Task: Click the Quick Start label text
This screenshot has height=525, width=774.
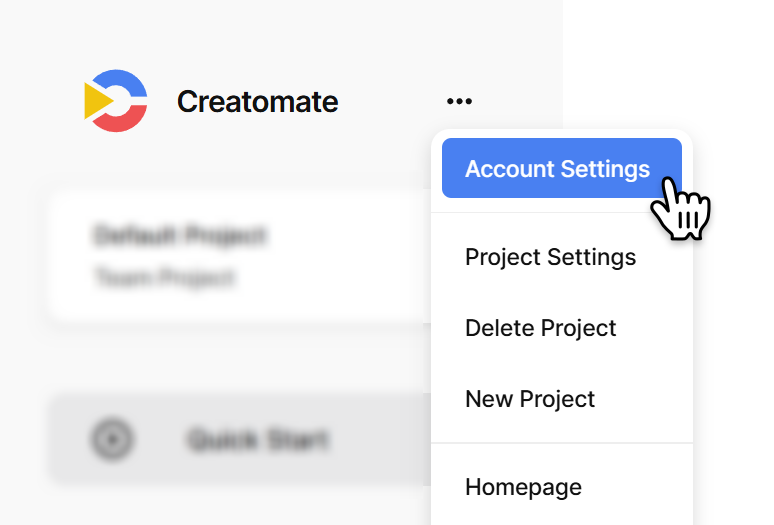Action: tap(257, 439)
